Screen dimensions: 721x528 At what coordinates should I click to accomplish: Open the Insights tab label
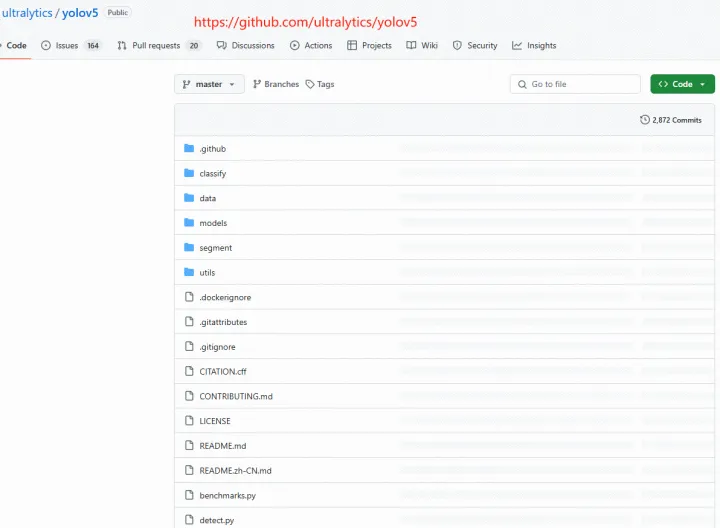coord(542,46)
